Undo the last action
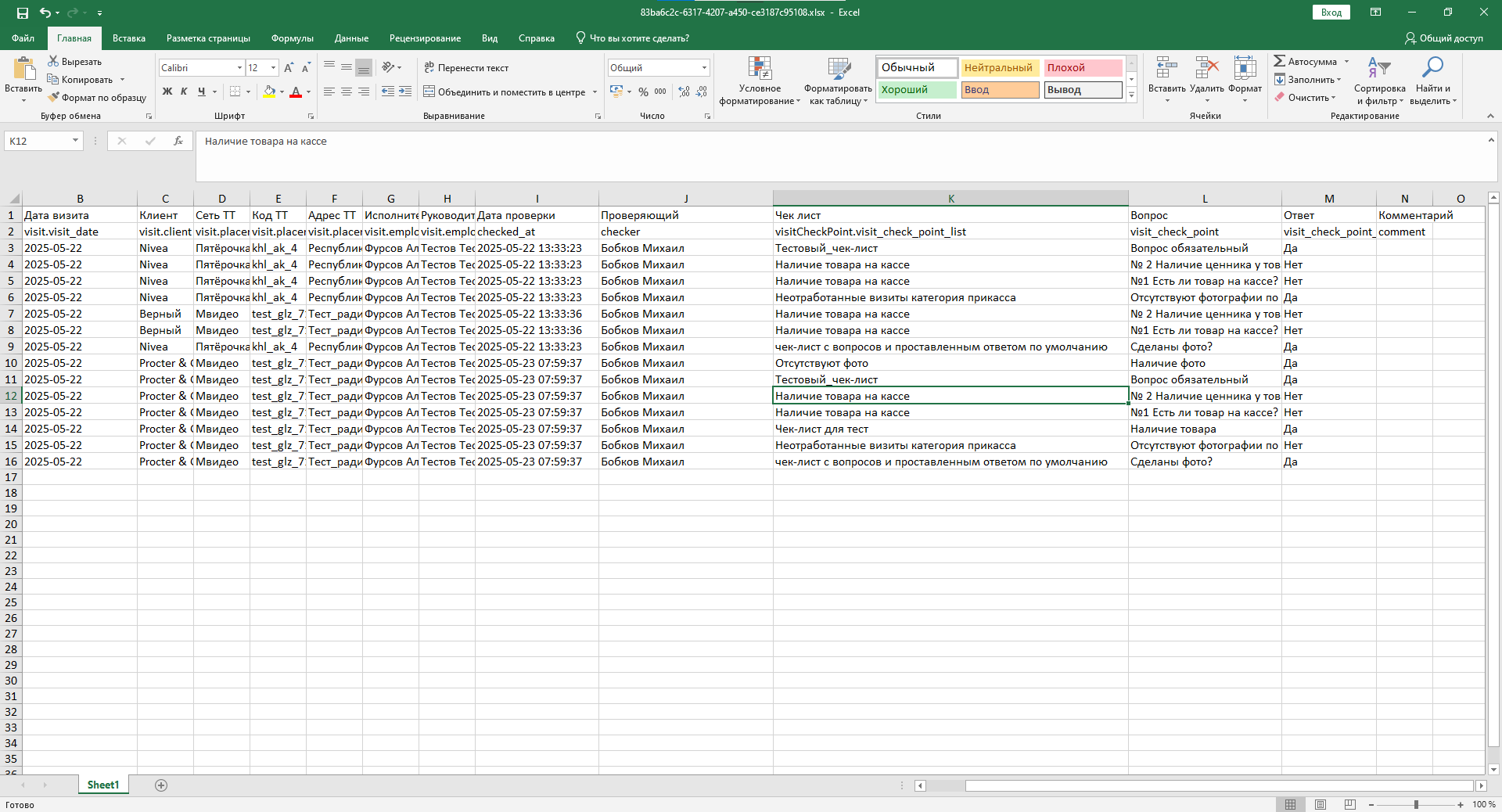Viewport: 1502px width, 812px height. (x=45, y=13)
